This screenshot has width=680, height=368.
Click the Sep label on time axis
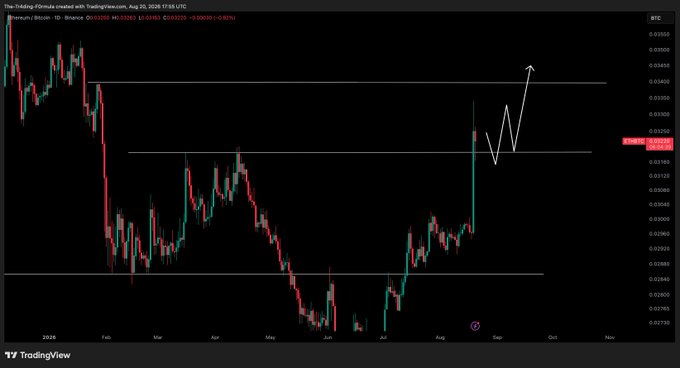pyautogui.click(x=497, y=337)
